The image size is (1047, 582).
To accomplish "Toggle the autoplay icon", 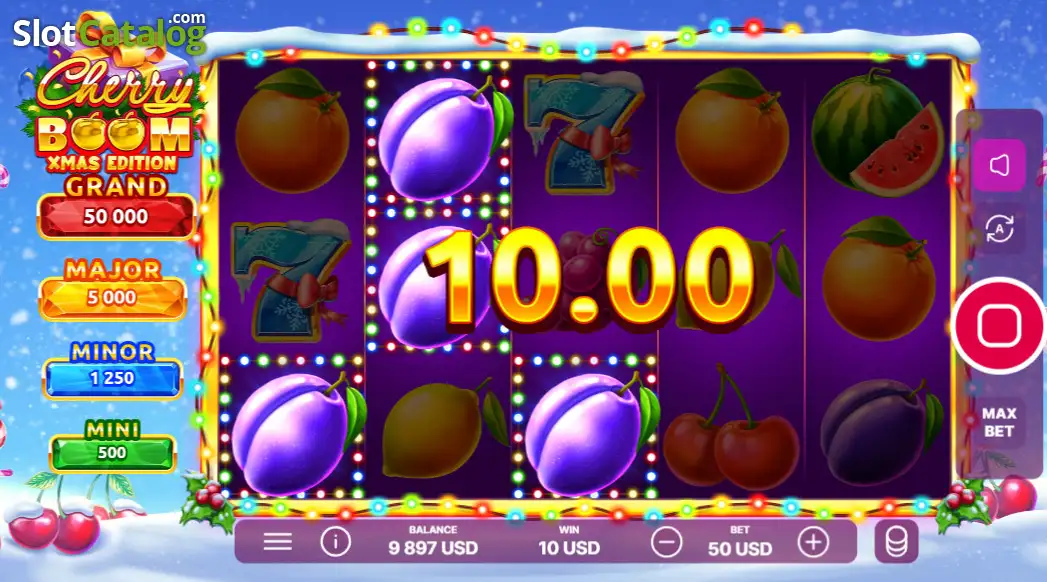I will pos(999,229).
